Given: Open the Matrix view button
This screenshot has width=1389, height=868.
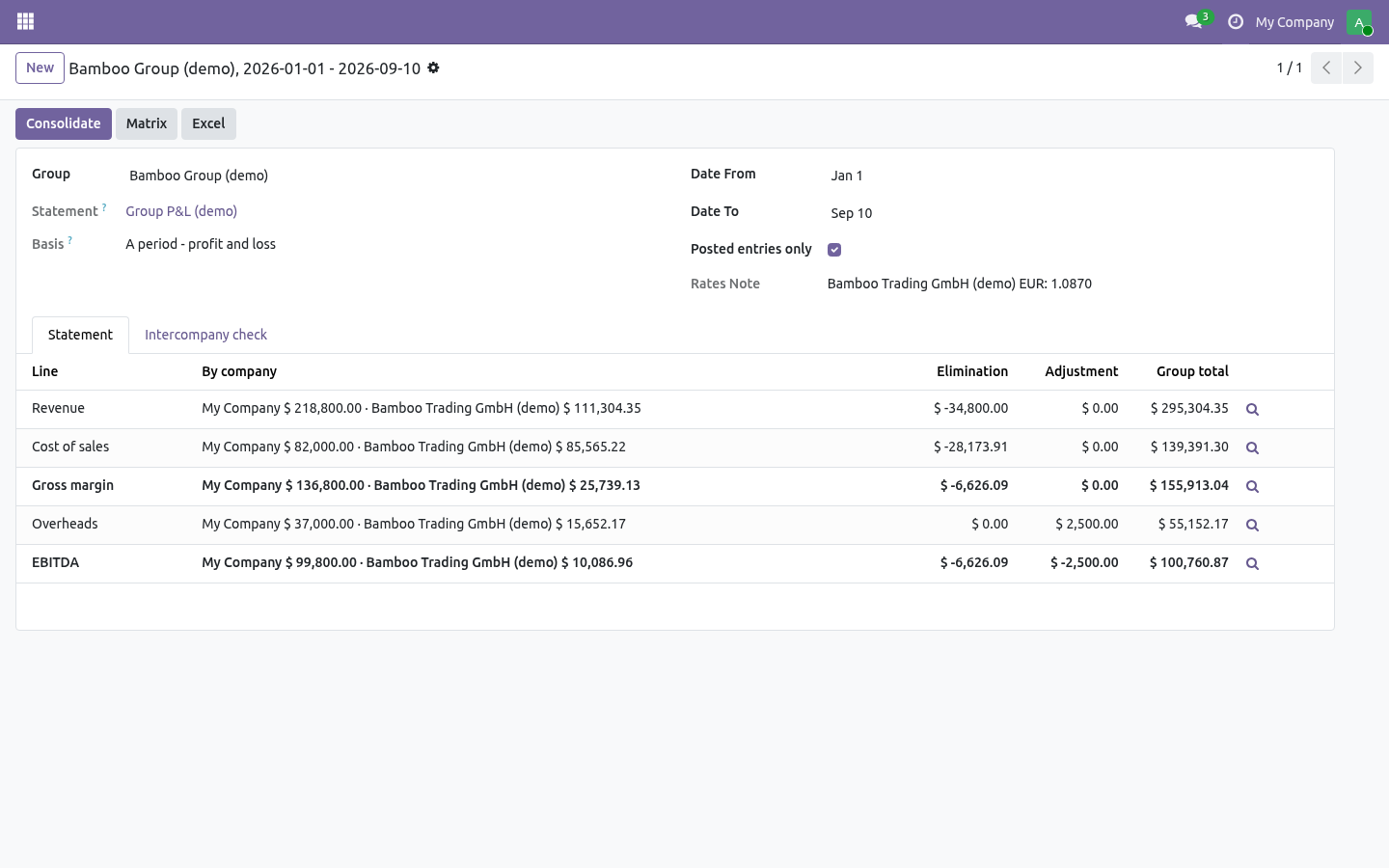Looking at the screenshot, I should [147, 123].
